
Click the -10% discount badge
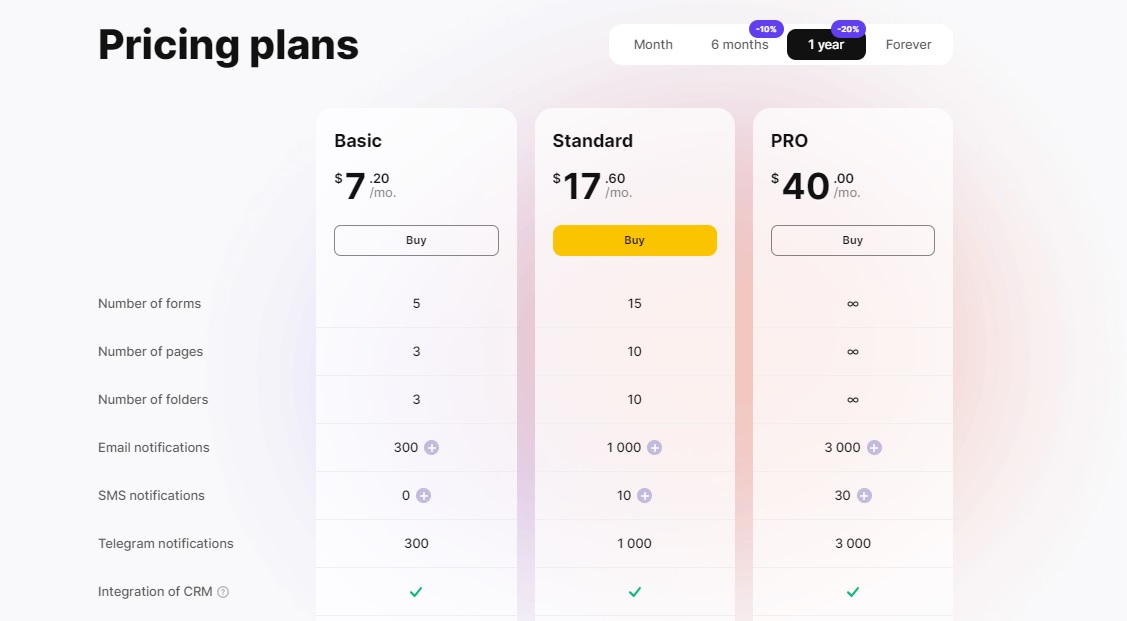(x=765, y=29)
